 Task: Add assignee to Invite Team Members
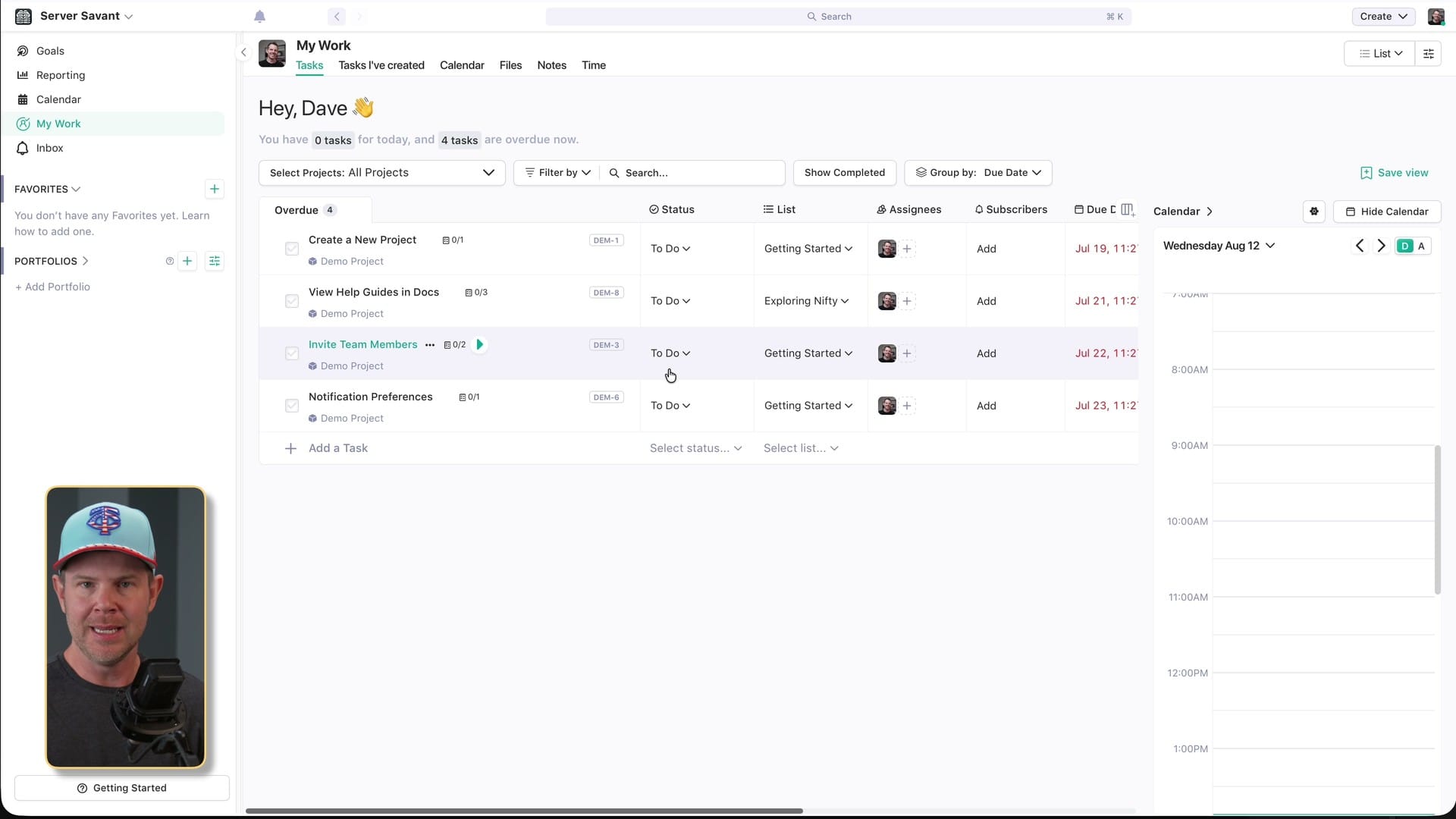pos(907,353)
